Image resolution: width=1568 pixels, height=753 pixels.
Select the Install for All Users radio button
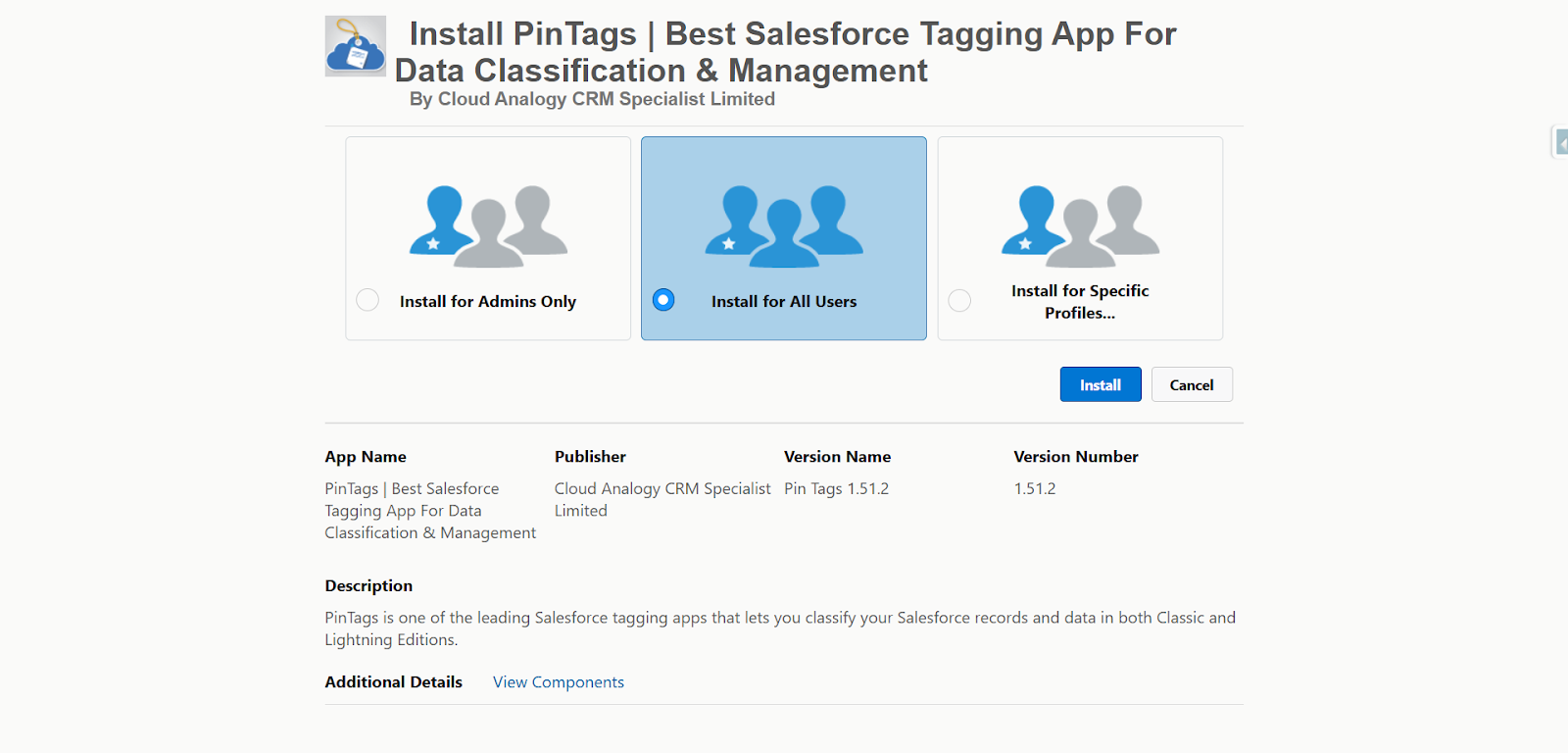click(663, 300)
